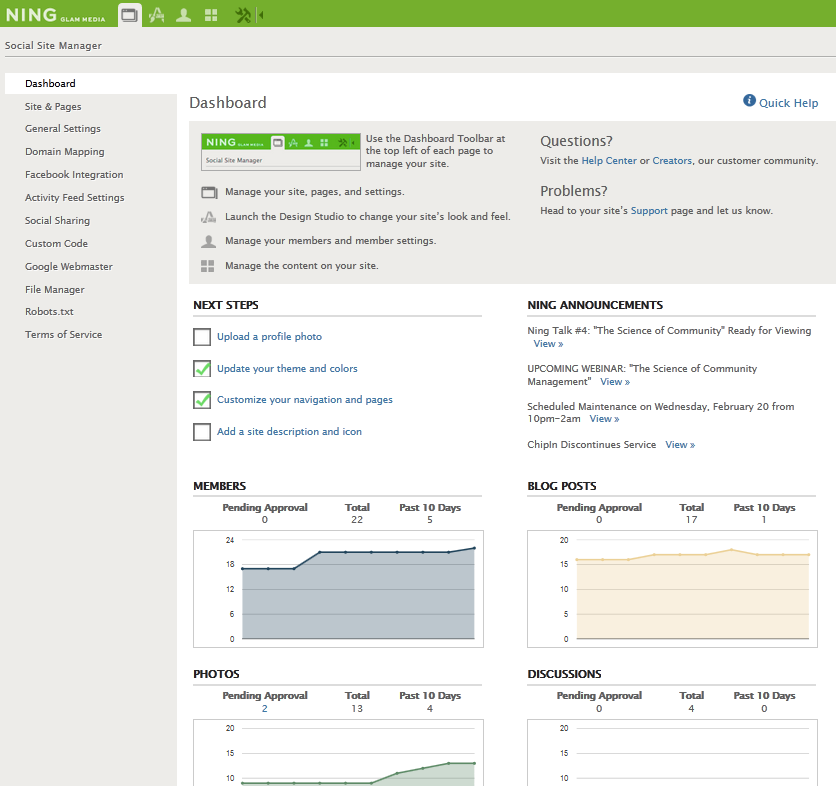836x786 pixels.
Task: Click the Photos chart
Action: coord(338,752)
